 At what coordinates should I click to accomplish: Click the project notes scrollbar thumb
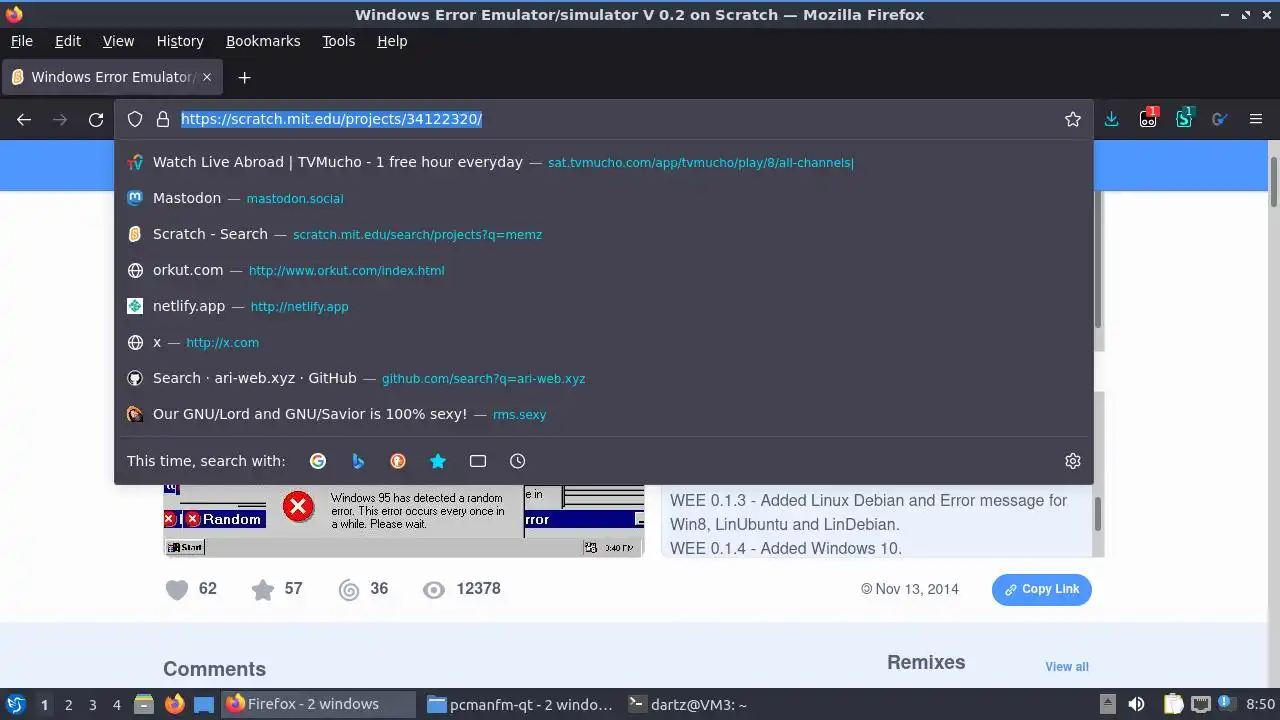tap(1097, 514)
